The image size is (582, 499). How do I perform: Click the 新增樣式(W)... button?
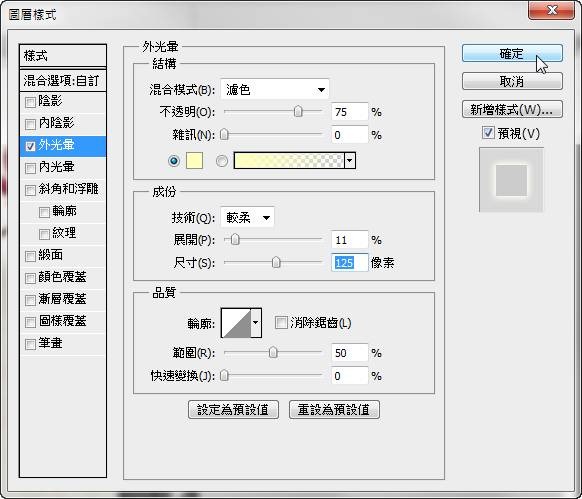(512, 109)
